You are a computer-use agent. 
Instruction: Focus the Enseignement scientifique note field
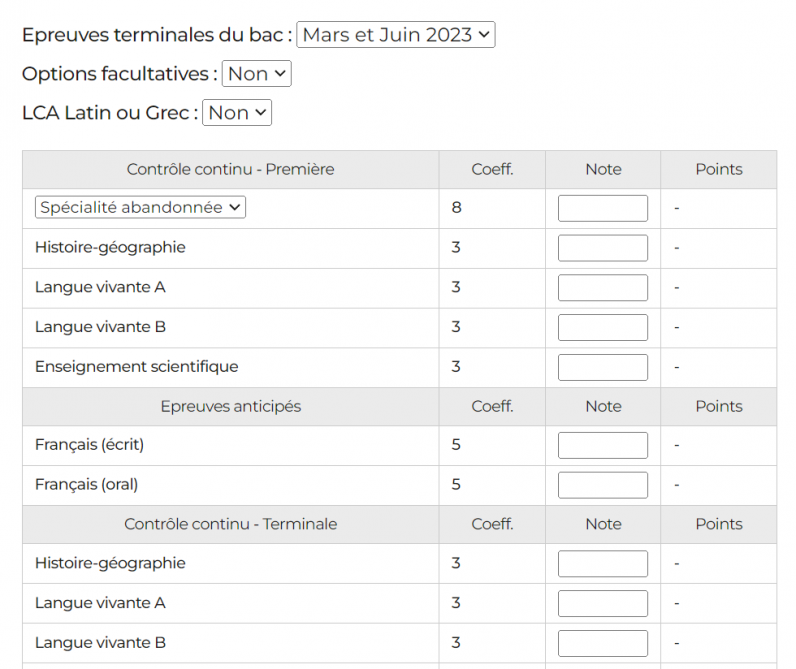[602, 367]
